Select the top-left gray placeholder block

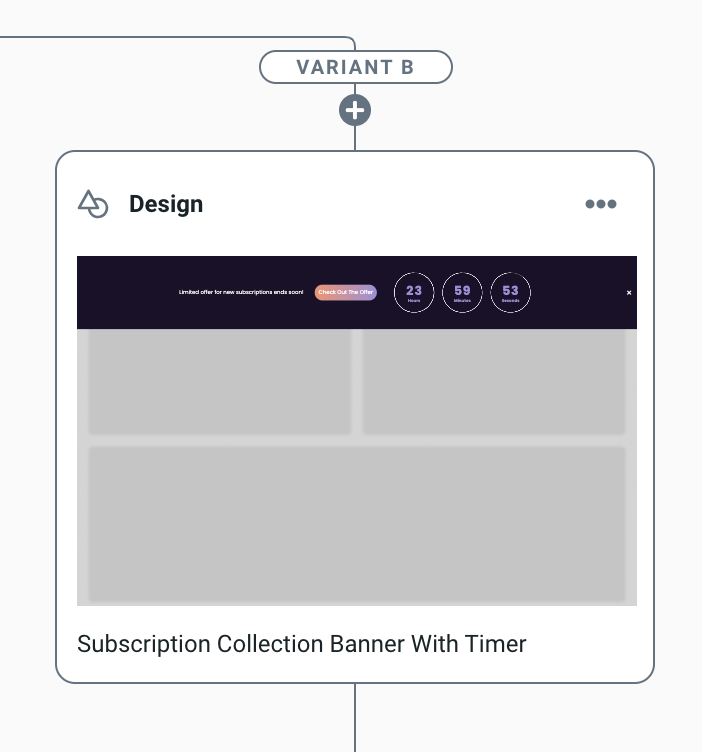pyautogui.click(x=220, y=382)
